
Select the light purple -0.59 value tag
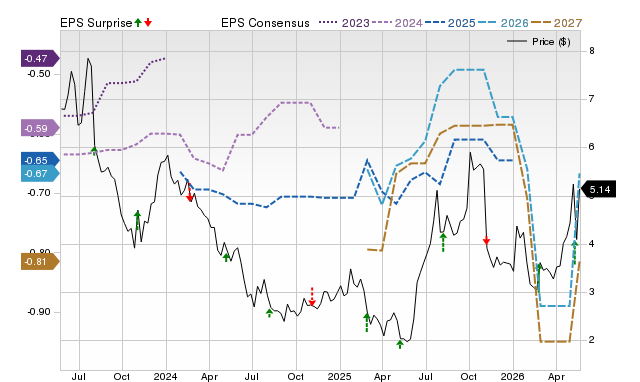pyautogui.click(x=40, y=129)
